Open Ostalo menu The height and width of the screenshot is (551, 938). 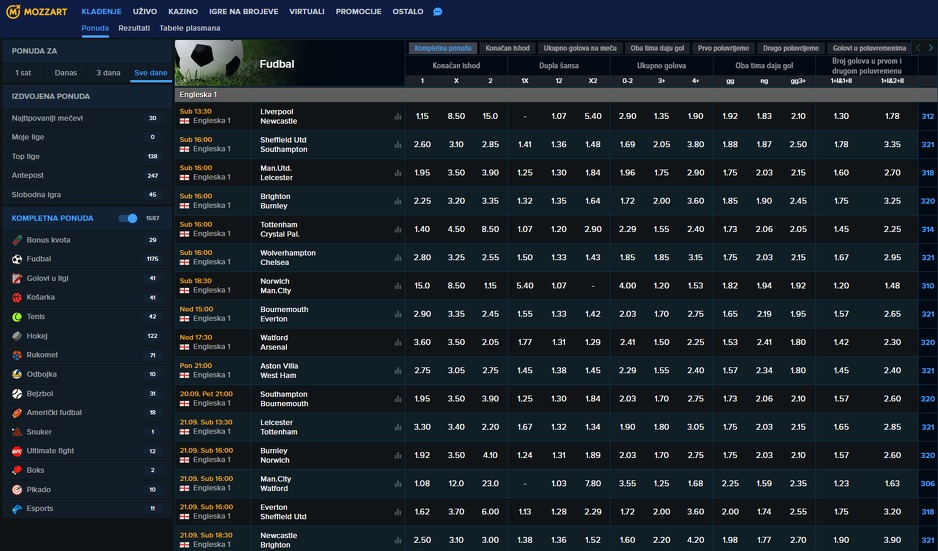408,11
